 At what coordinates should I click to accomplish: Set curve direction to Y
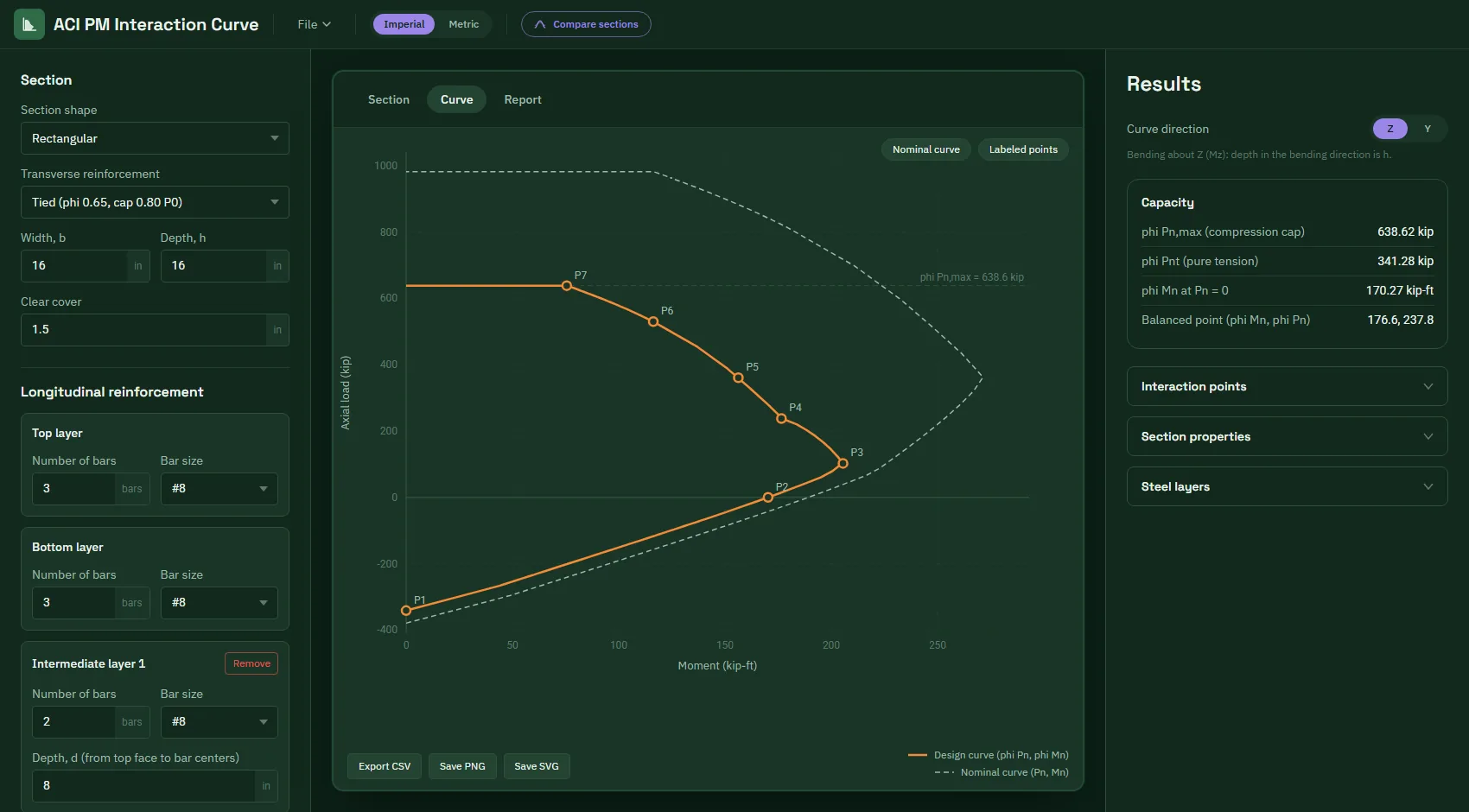click(x=1428, y=129)
